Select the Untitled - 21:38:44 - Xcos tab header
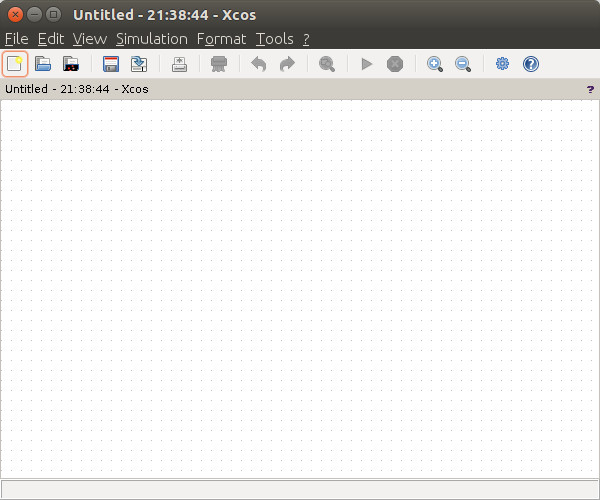This screenshot has width=600, height=500. (x=77, y=89)
